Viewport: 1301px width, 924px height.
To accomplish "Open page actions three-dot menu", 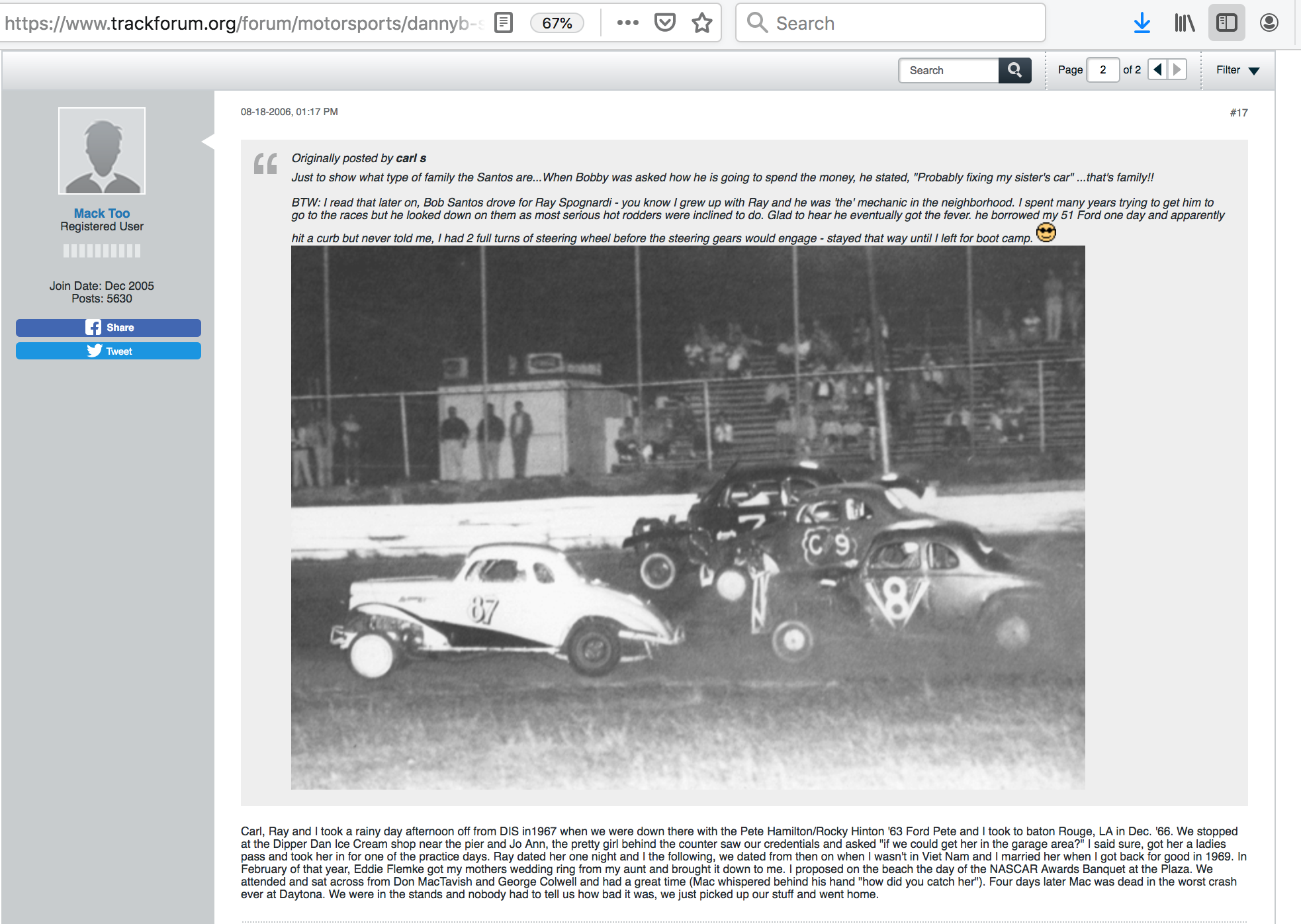I will [627, 23].
